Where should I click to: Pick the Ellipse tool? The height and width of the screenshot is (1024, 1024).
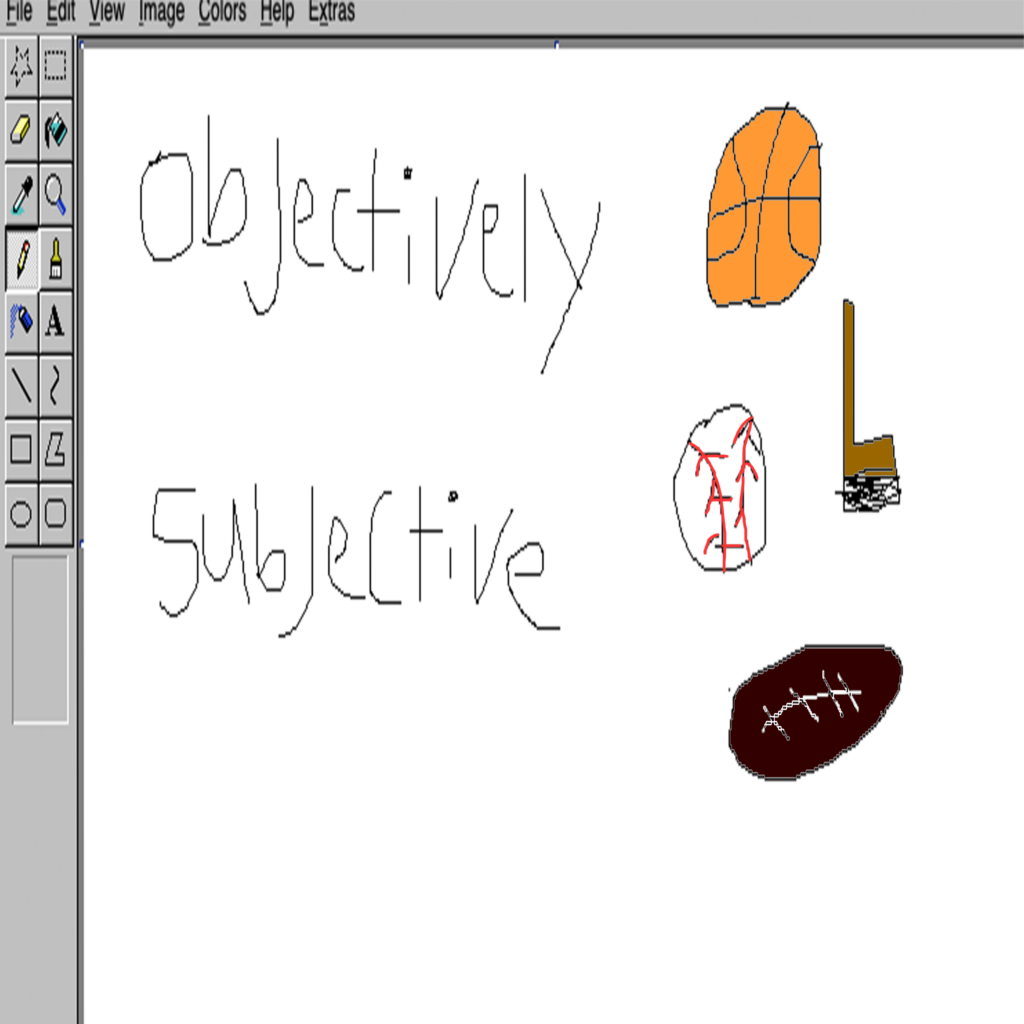[22, 514]
